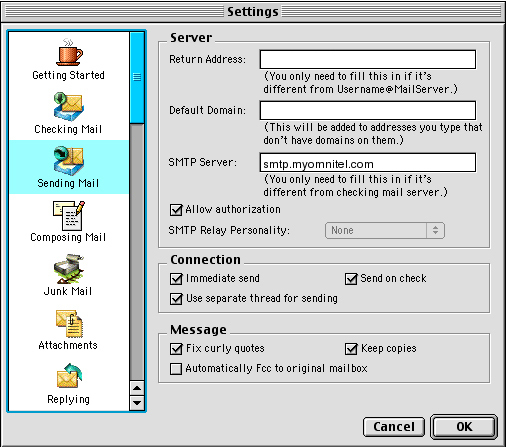Open the Getting Started coffee cup icon
The width and height of the screenshot is (506, 447).
click(x=69, y=52)
